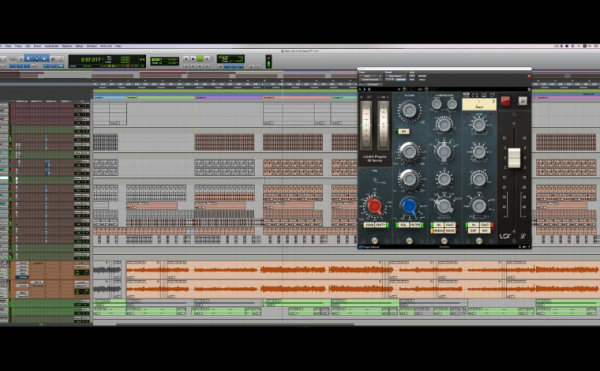Image resolution: width=600 pixels, height=371 pixels.
Task: Click the Stop transport button
Action: point(193,59)
